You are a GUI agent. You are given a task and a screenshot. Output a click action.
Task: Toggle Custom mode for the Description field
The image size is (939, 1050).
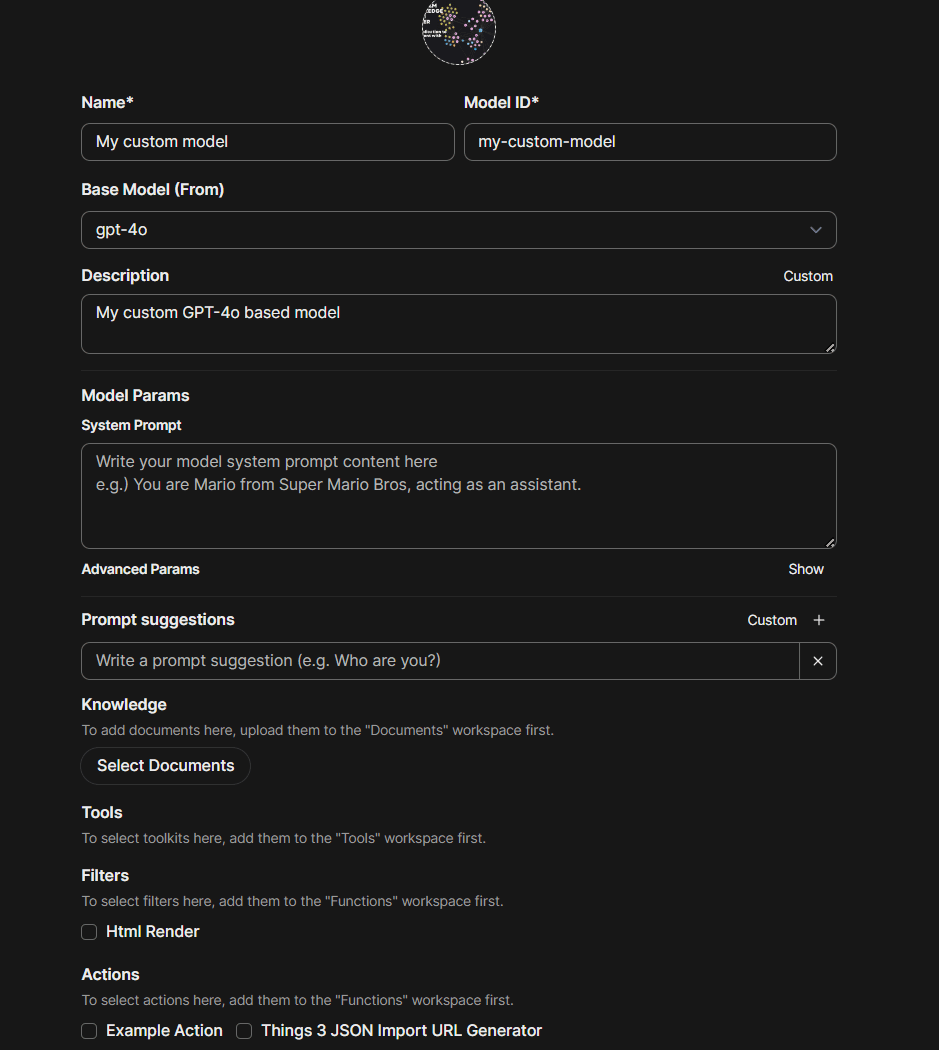coord(808,276)
